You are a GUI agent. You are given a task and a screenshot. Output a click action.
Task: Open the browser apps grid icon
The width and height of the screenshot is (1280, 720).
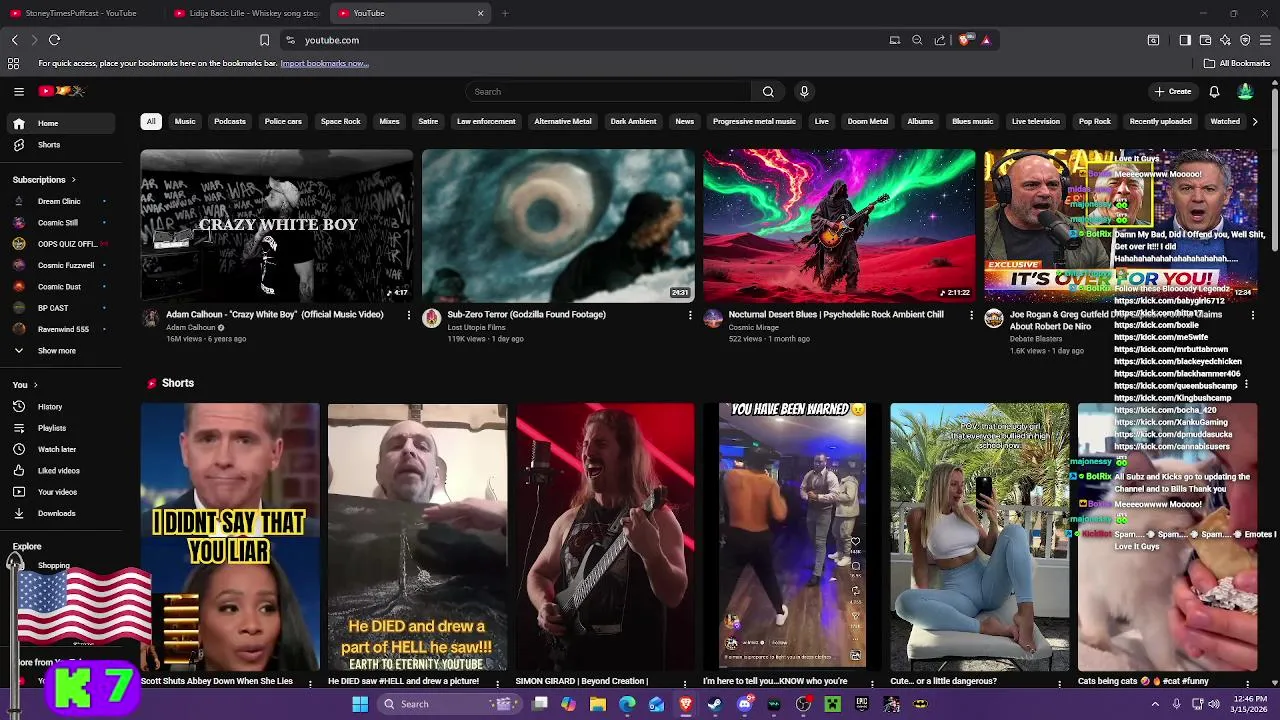(x=13, y=63)
